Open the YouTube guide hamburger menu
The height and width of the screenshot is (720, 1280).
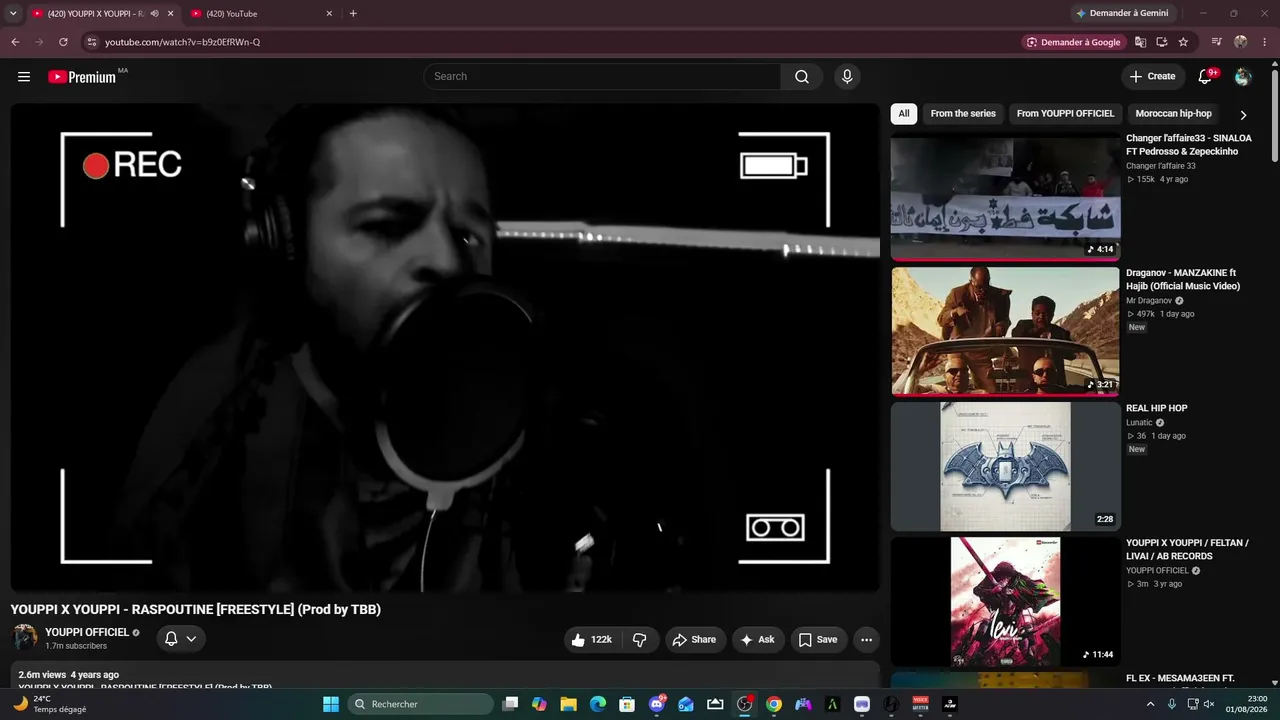pos(24,77)
